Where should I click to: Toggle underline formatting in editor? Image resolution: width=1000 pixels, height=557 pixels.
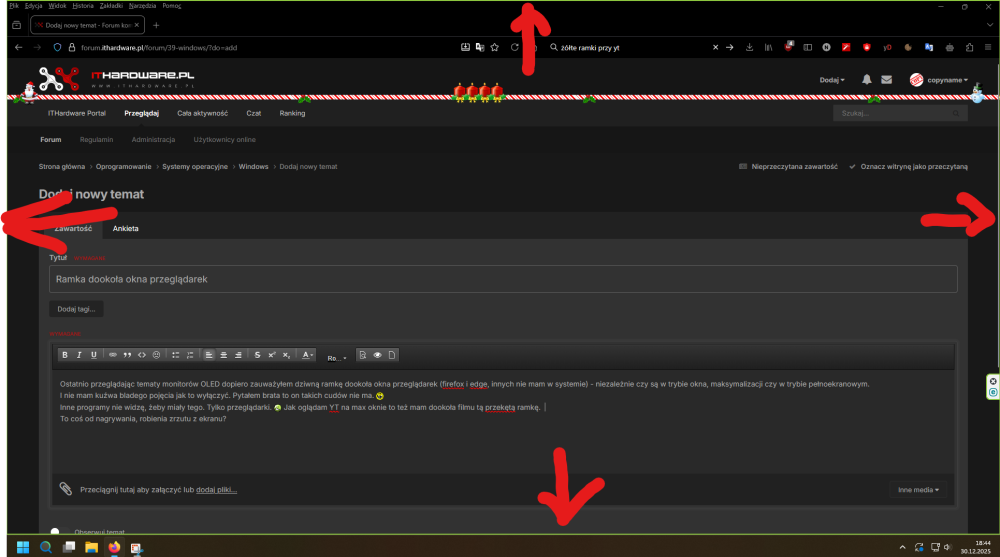pos(94,355)
